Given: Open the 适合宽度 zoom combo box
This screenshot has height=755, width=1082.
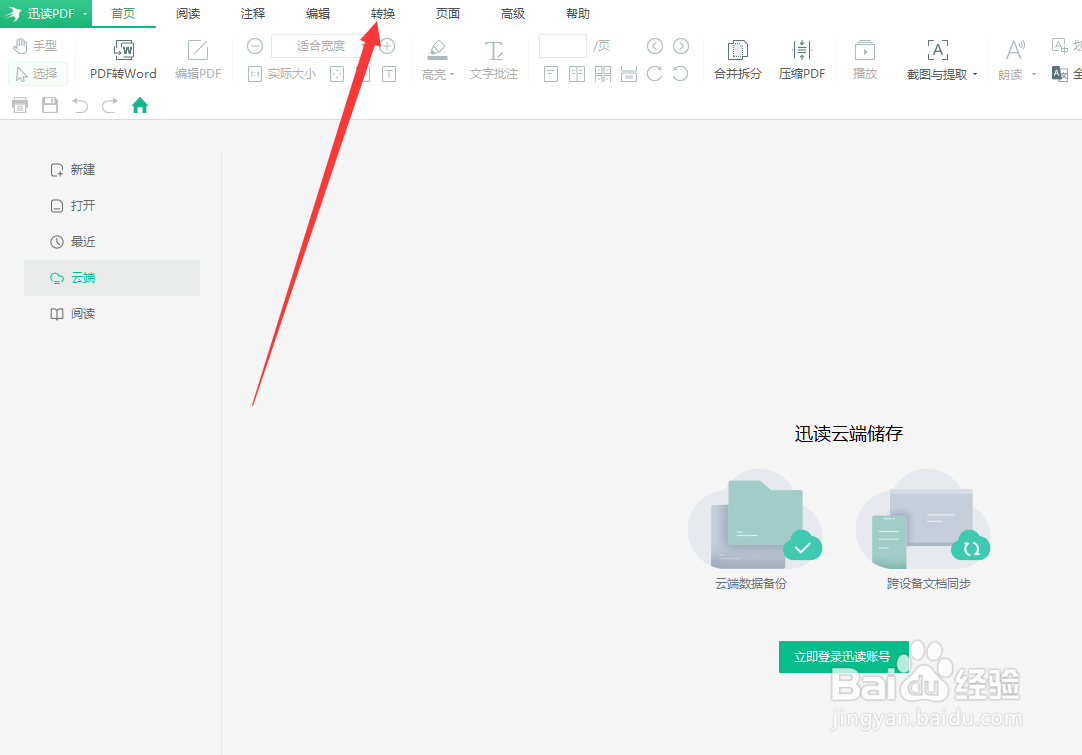Looking at the screenshot, I should [x=319, y=46].
